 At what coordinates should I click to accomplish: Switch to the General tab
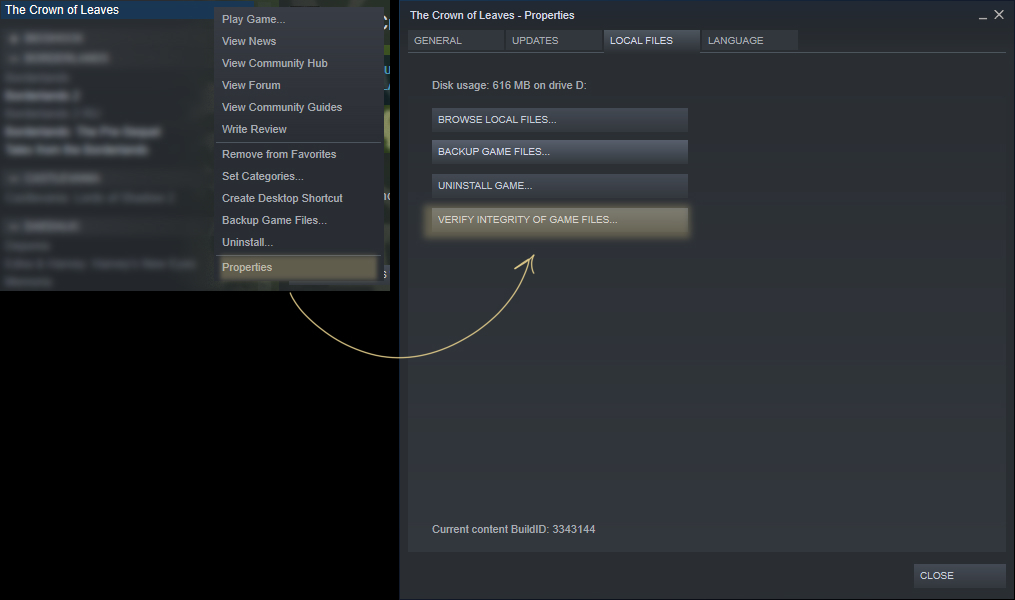click(x=456, y=41)
